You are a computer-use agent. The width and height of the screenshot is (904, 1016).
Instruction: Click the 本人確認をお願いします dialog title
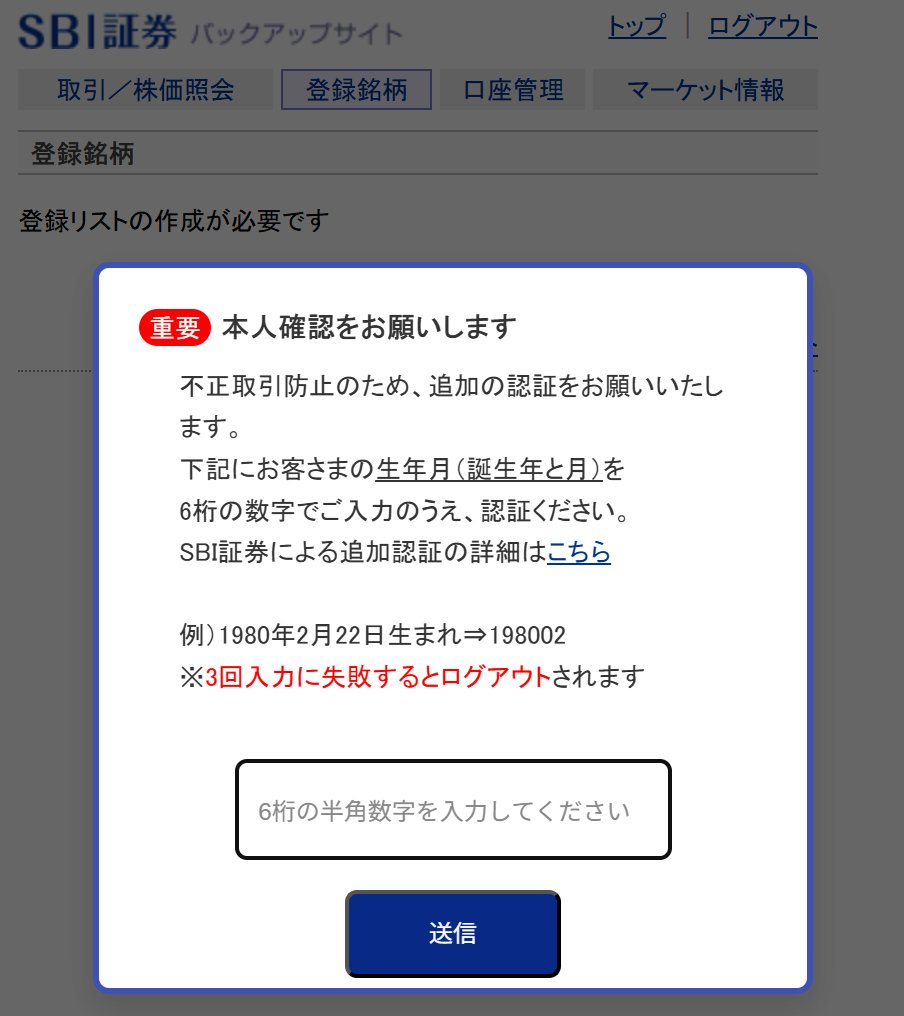[369, 327]
